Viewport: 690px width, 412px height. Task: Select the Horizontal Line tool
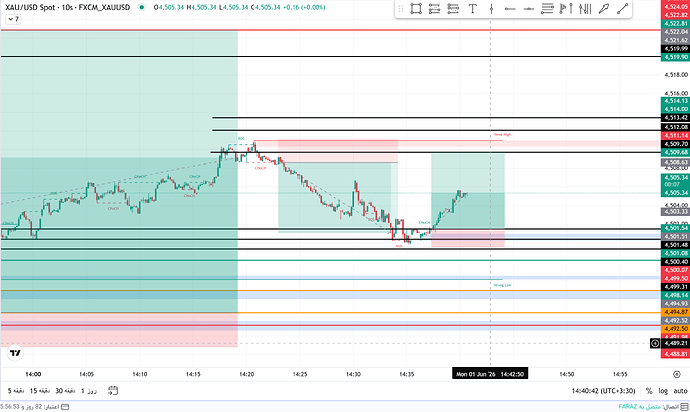529,9
